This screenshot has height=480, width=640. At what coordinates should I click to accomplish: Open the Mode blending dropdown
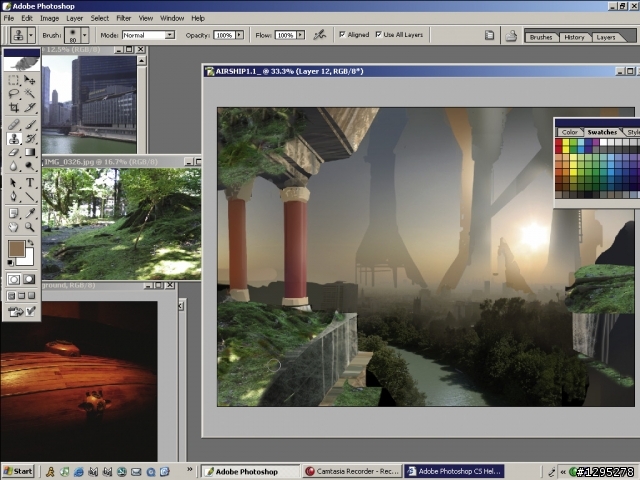tap(170, 35)
